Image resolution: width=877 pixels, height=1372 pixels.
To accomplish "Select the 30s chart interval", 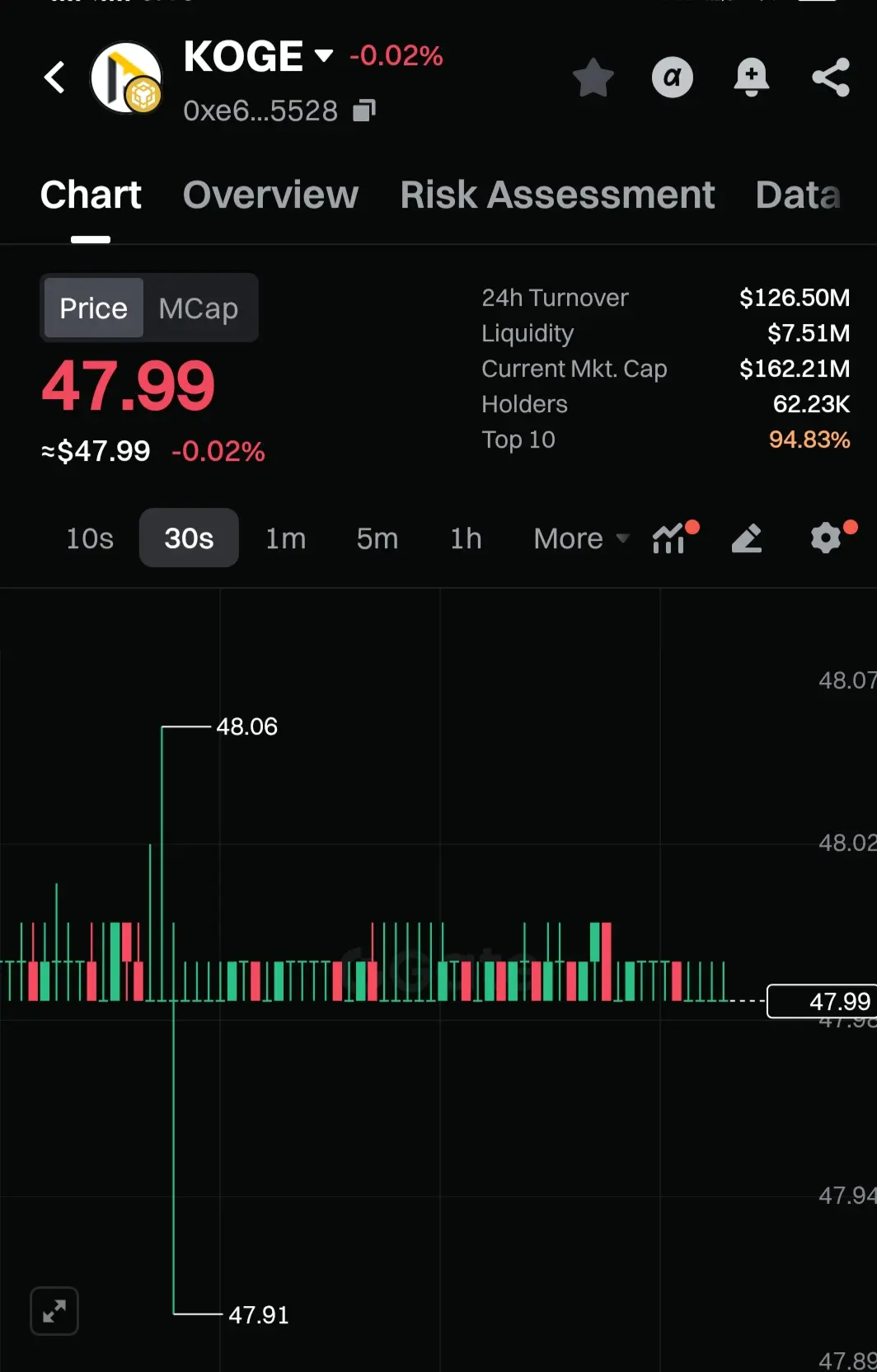I will pyautogui.click(x=189, y=538).
